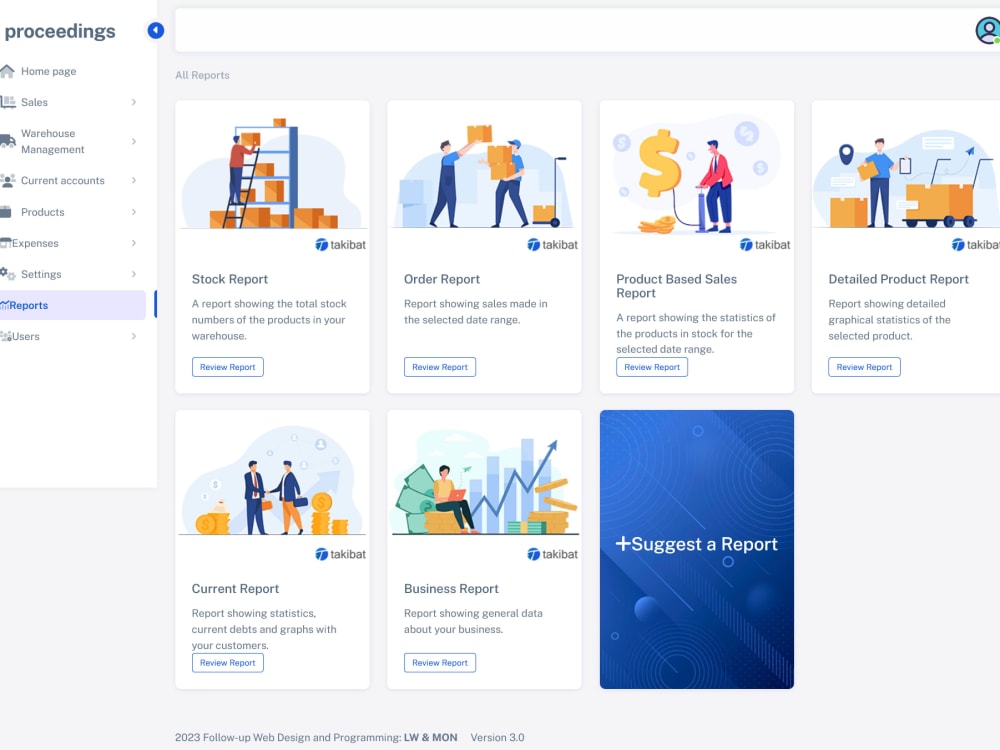Click the Reports chart icon
1000x750 pixels.
4,305
